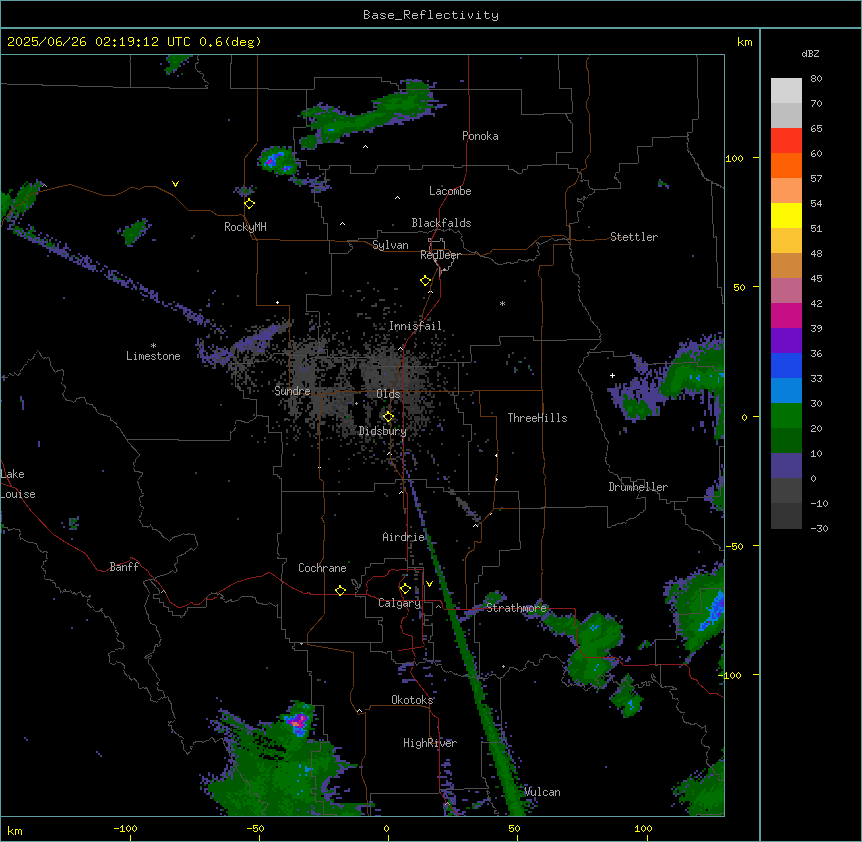Click the -100 tick label on horizontal axis
The image size is (862, 842).
(x=125, y=828)
